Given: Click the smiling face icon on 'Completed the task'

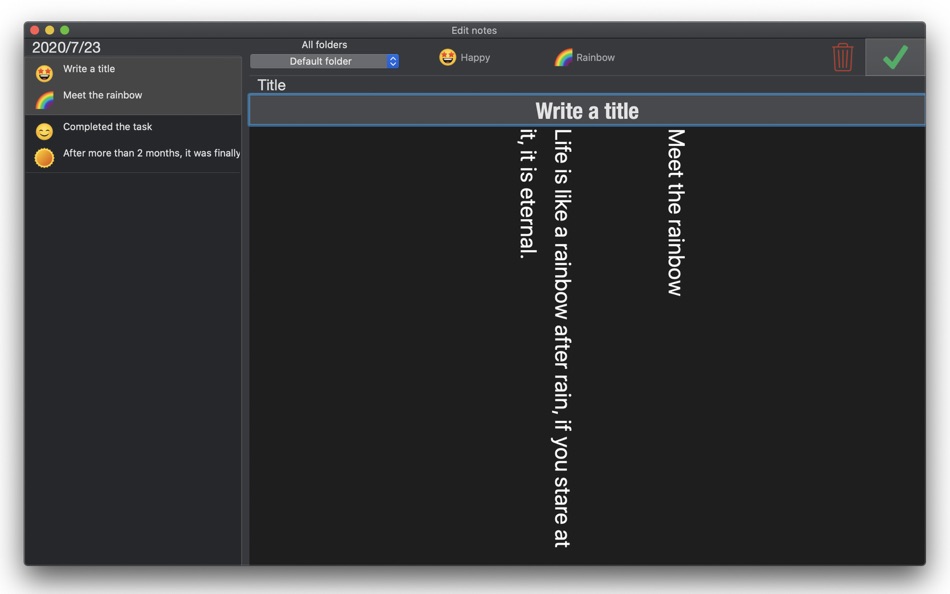Looking at the screenshot, I should [44, 128].
